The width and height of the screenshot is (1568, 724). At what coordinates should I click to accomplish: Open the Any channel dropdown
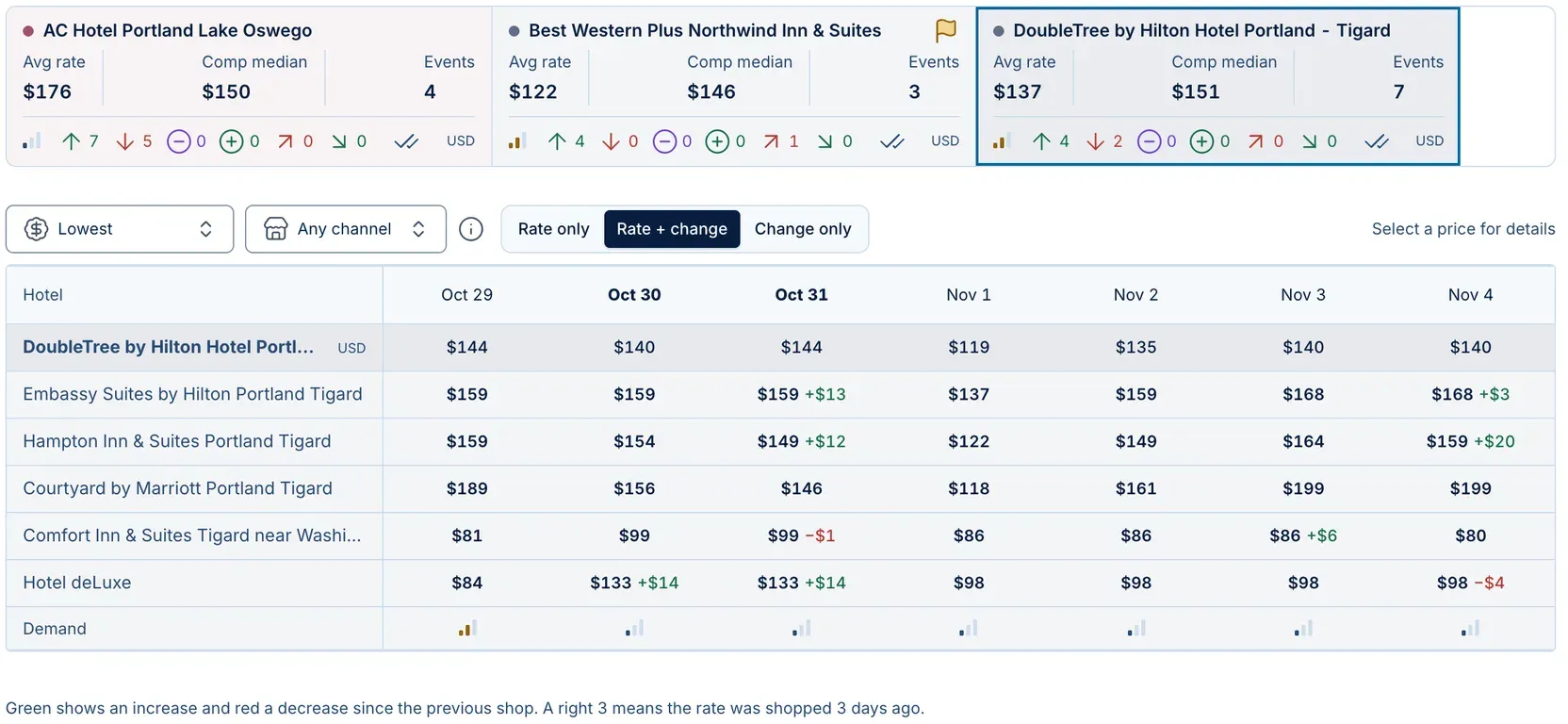[346, 229]
